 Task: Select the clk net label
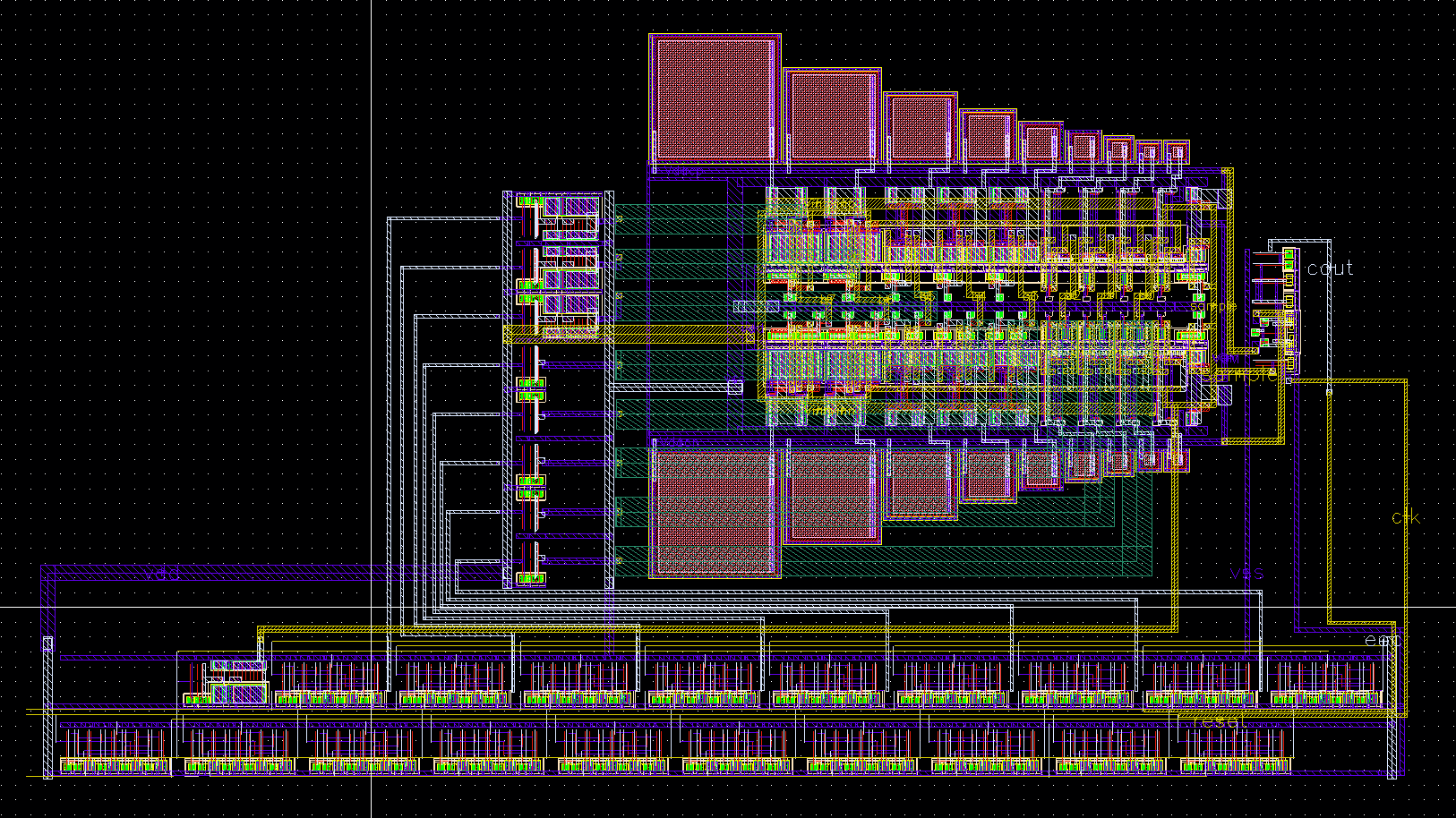pyautogui.click(x=1405, y=517)
